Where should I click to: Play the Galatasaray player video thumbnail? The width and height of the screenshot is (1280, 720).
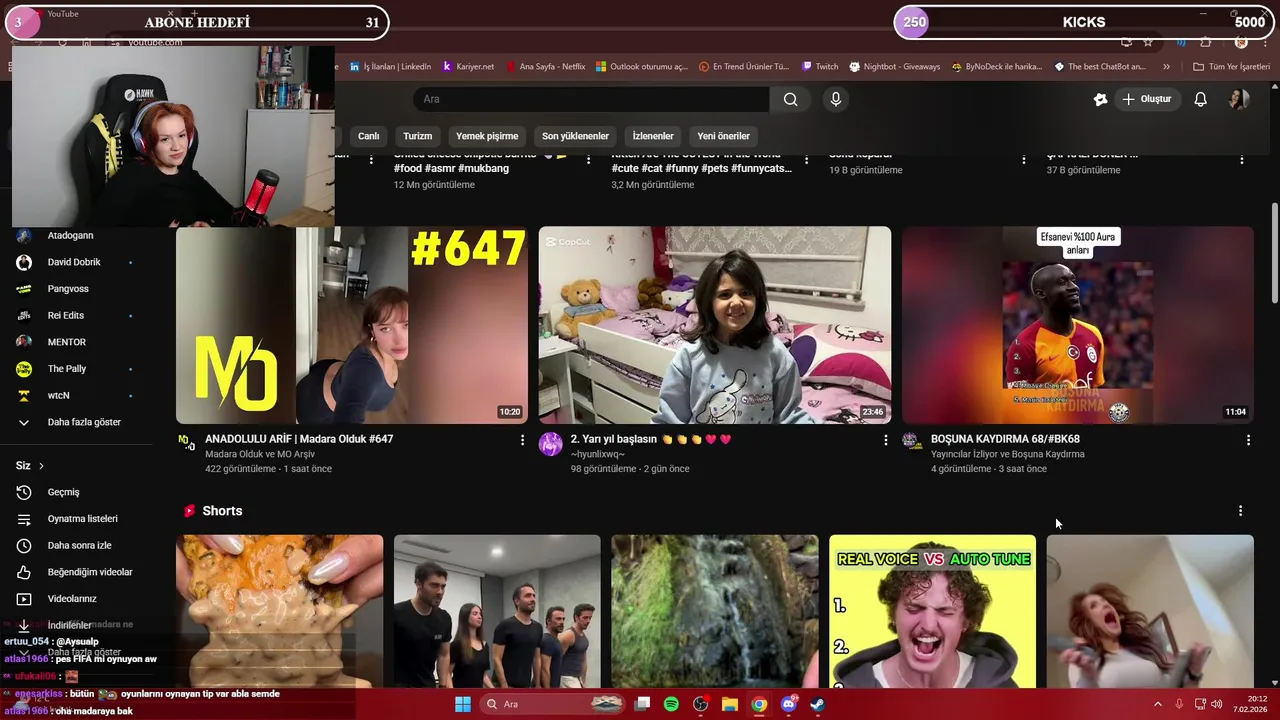[1078, 325]
